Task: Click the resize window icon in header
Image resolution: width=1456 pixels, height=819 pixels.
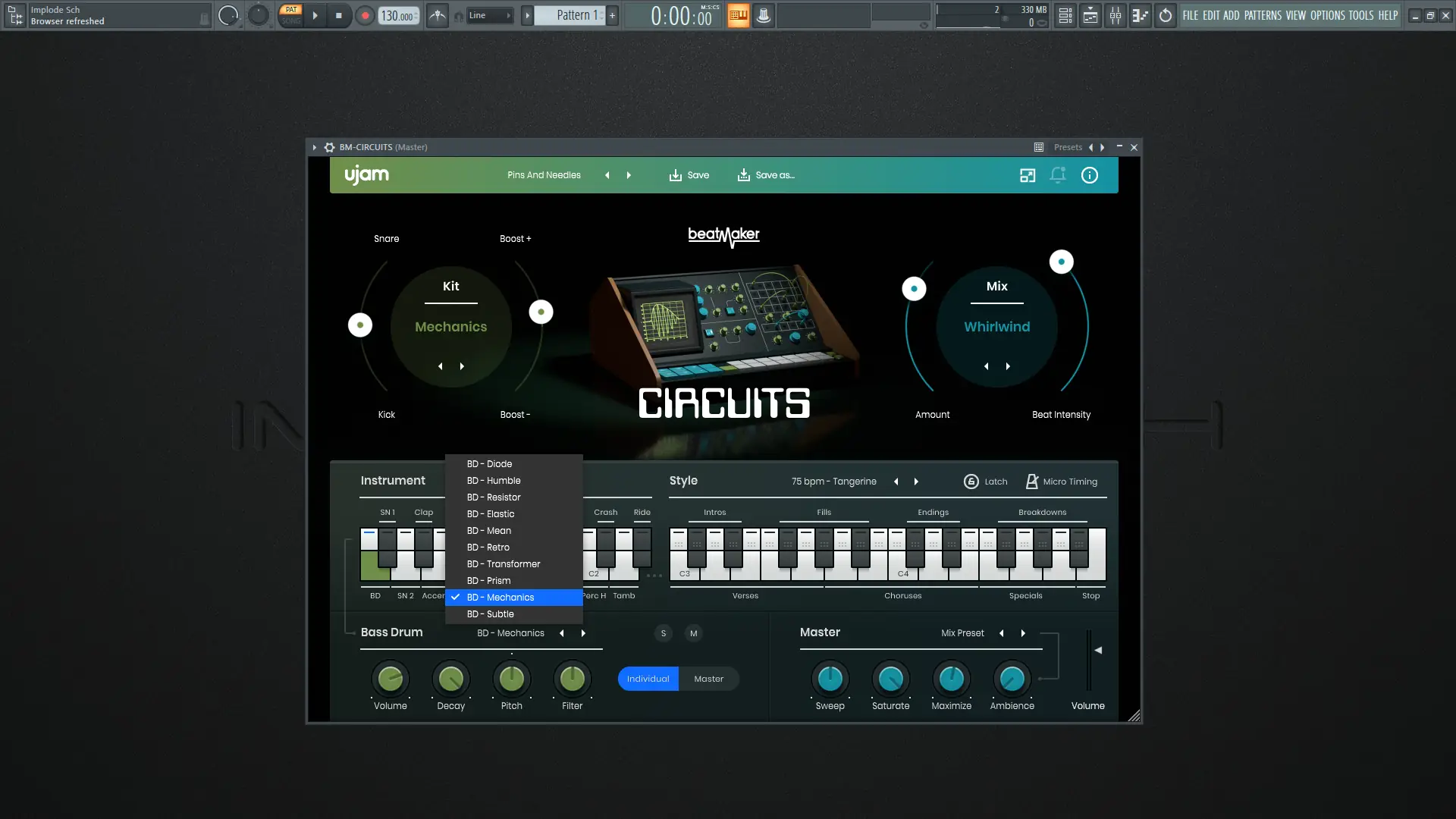Action: coord(1028,175)
